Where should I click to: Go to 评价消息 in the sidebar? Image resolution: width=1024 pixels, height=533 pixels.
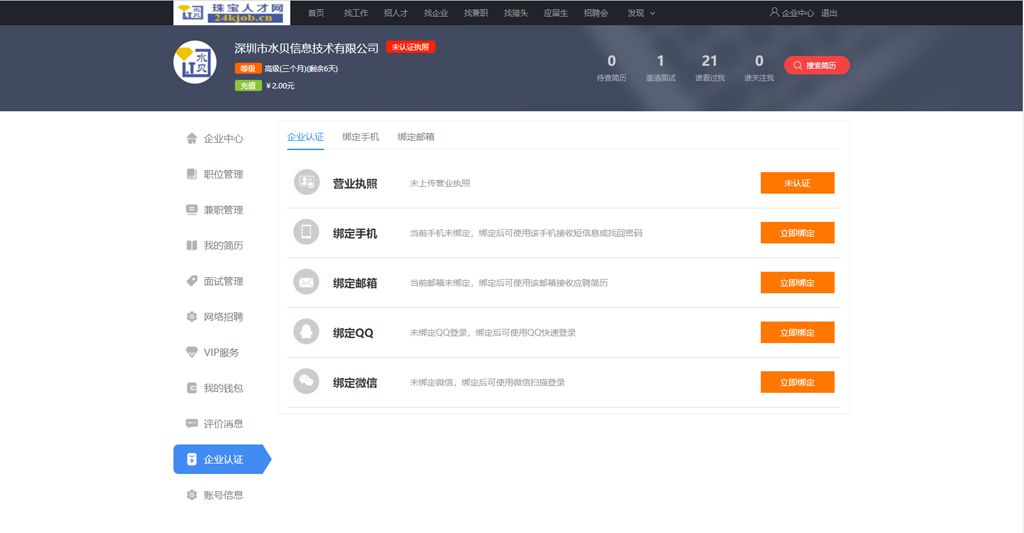222,423
